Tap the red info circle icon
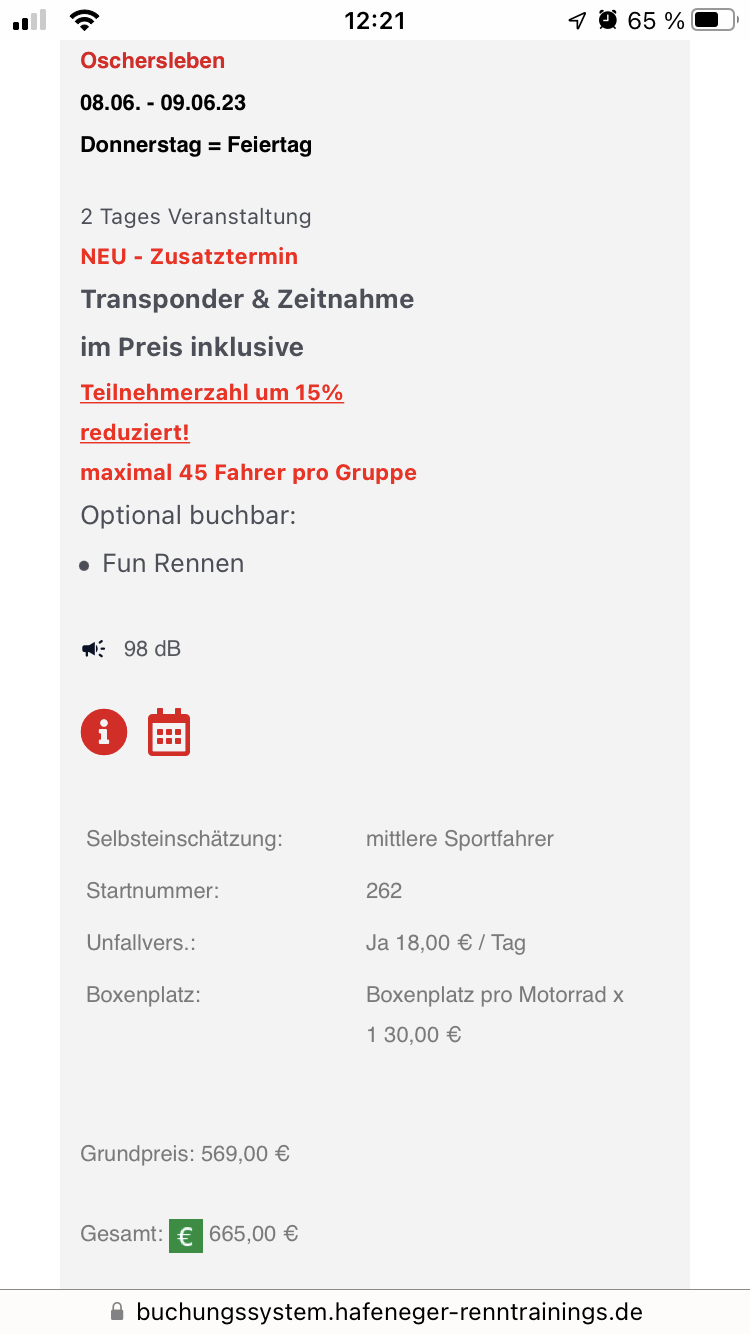750x1334 pixels. click(104, 732)
